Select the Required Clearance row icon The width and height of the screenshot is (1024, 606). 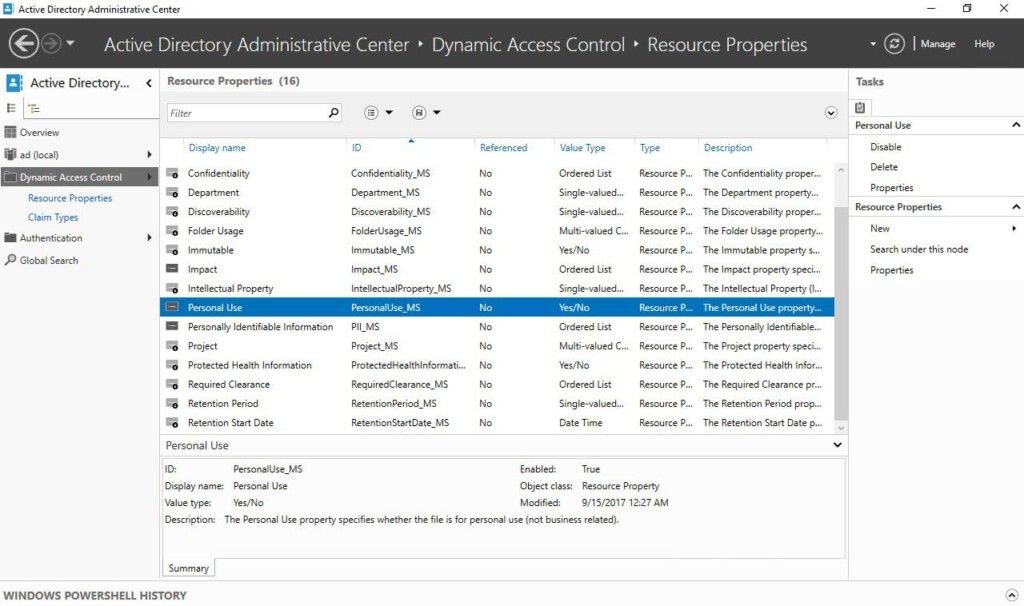tap(172, 385)
